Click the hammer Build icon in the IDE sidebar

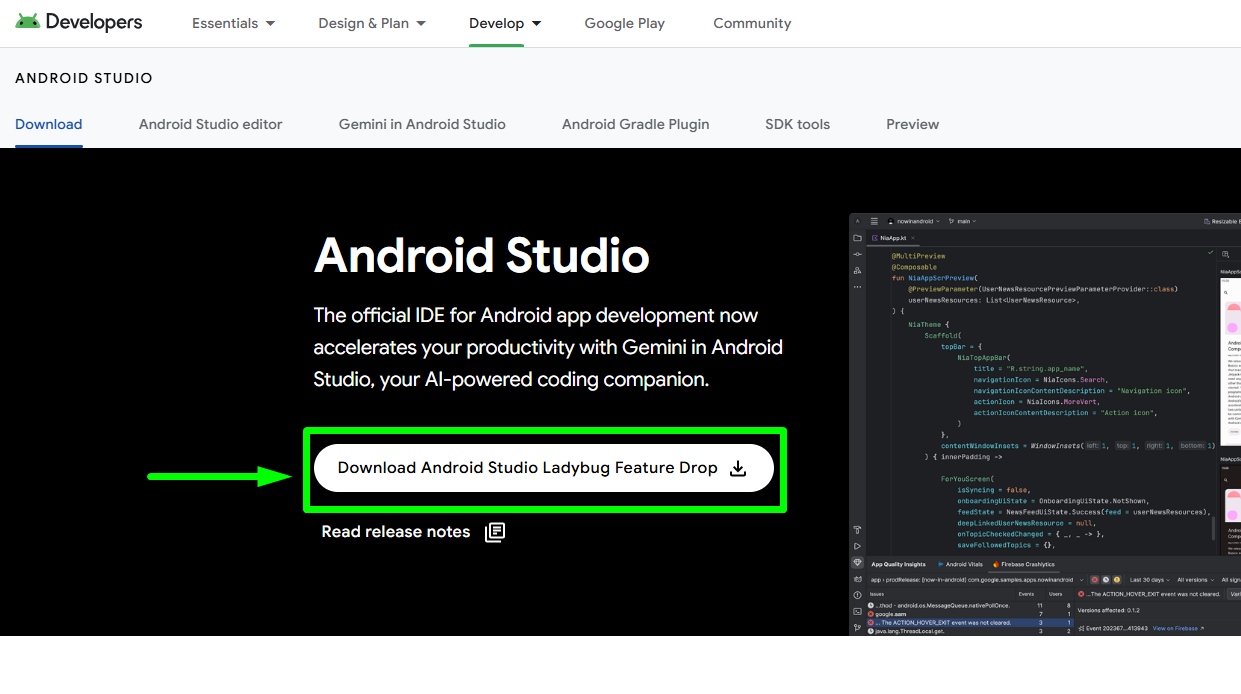click(x=857, y=530)
